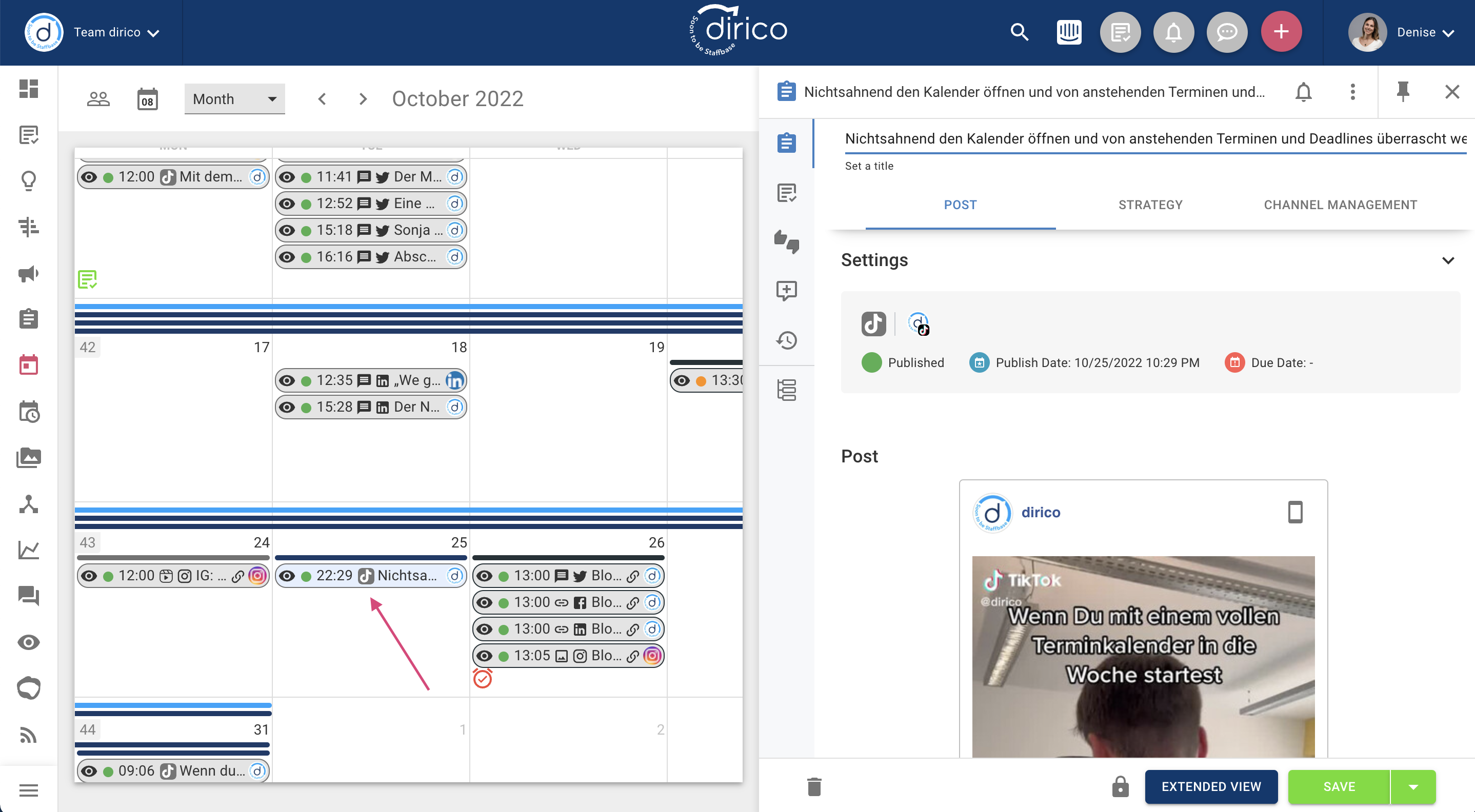This screenshot has height=812, width=1475.
Task: Pin the post detail panel
Action: pyautogui.click(x=1403, y=92)
